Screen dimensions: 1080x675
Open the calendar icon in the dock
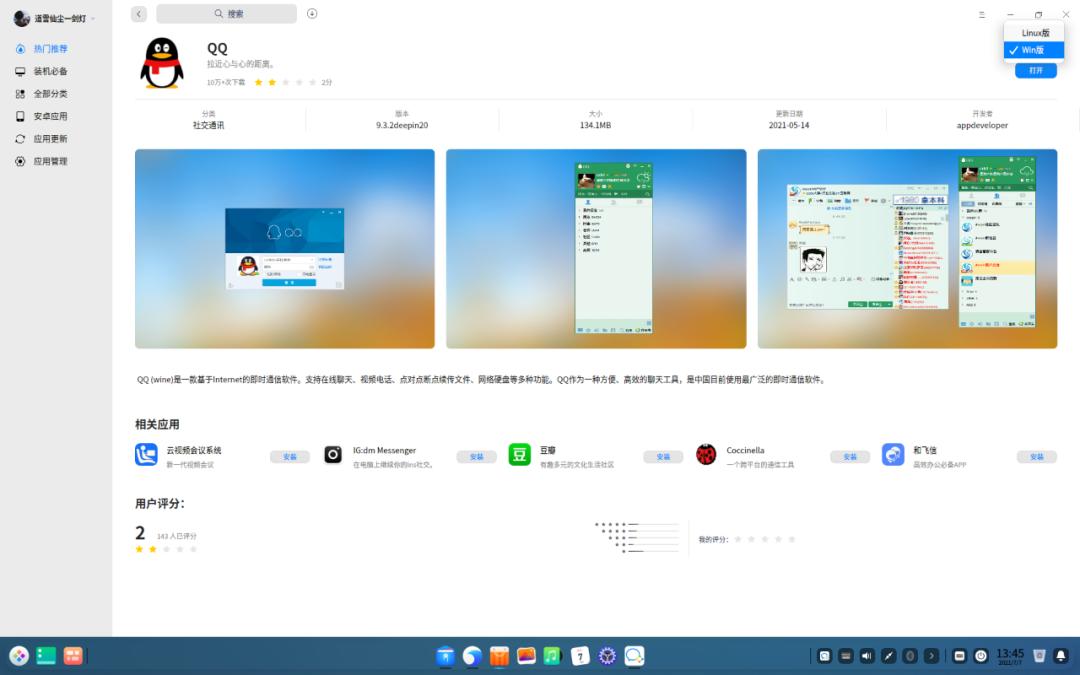point(580,656)
